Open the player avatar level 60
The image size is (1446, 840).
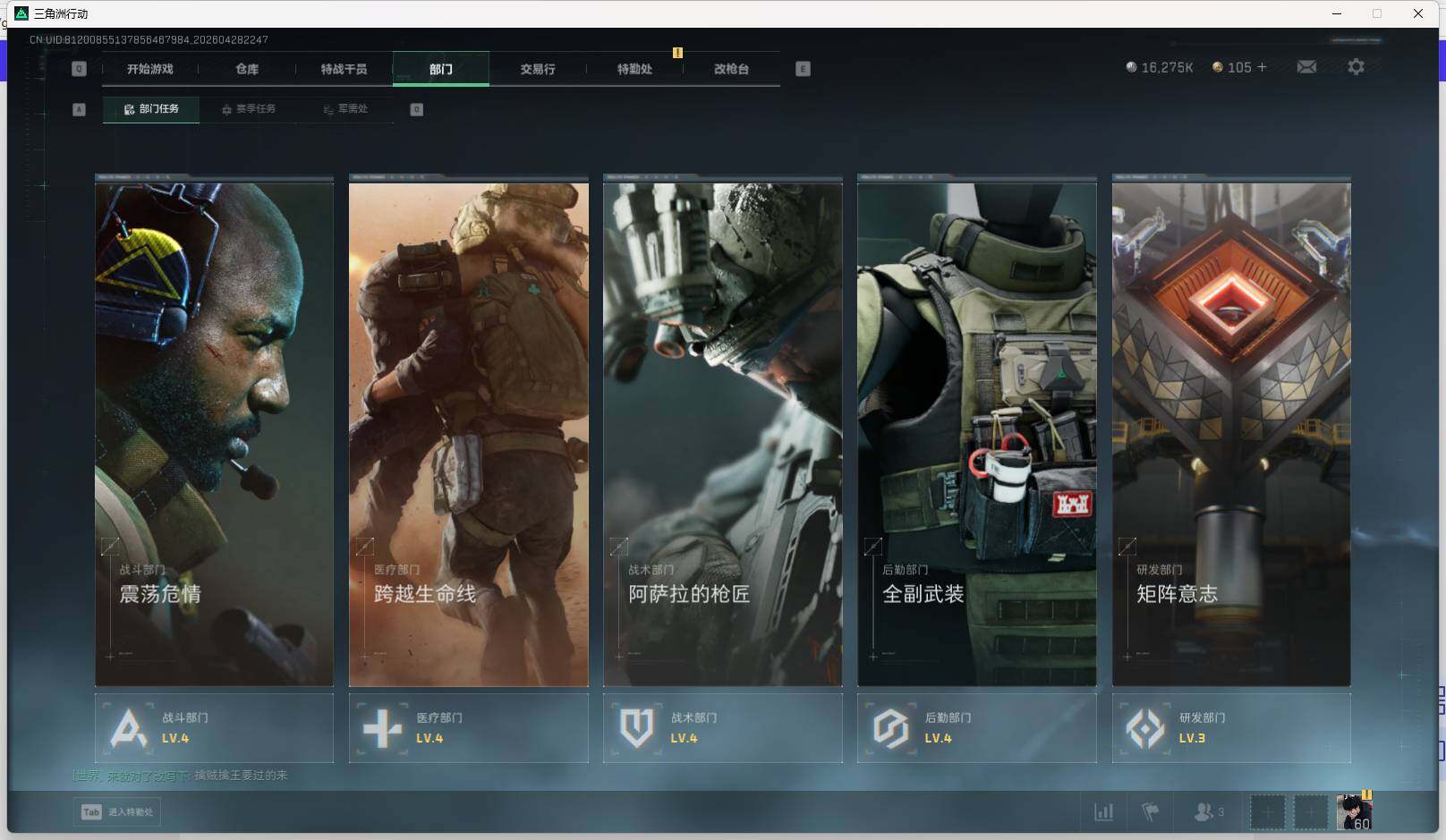pyautogui.click(x=1354, y=812)
